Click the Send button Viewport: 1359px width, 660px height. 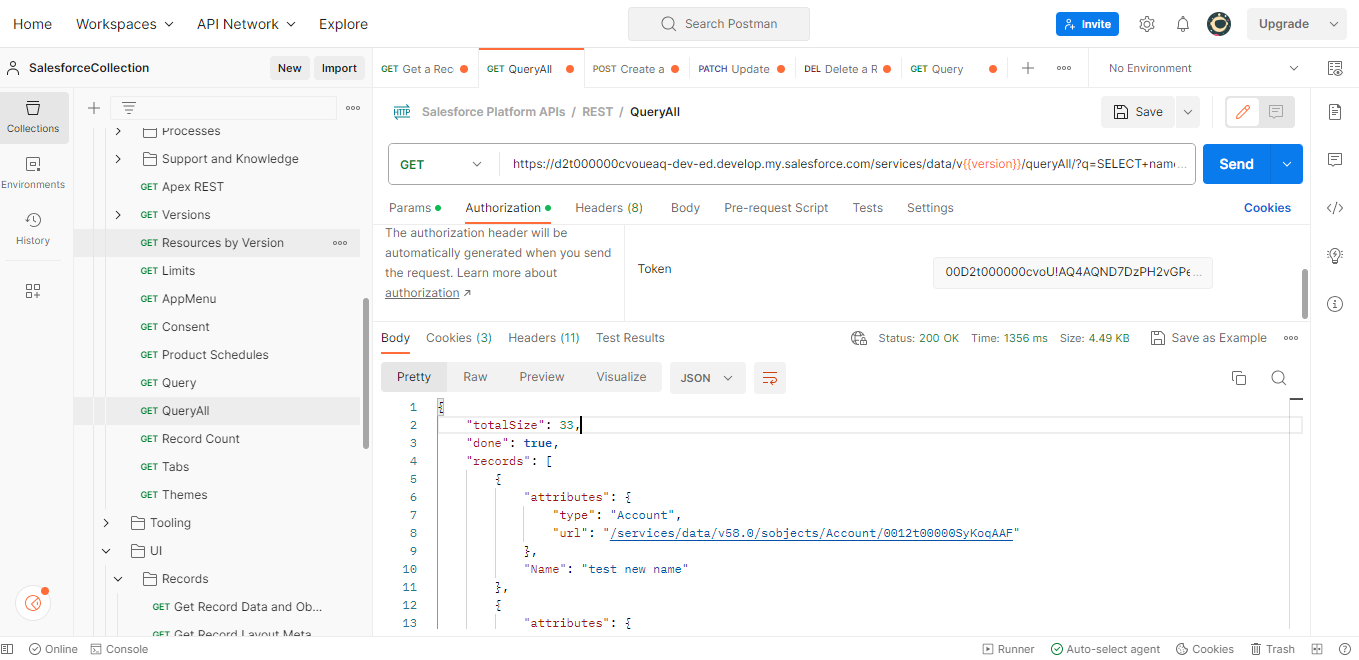(x=1236, y=165)
